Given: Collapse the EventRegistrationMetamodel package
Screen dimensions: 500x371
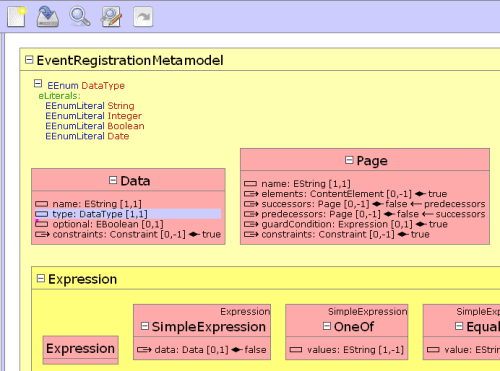Looking at the screenshot, I should pos(29,60).
